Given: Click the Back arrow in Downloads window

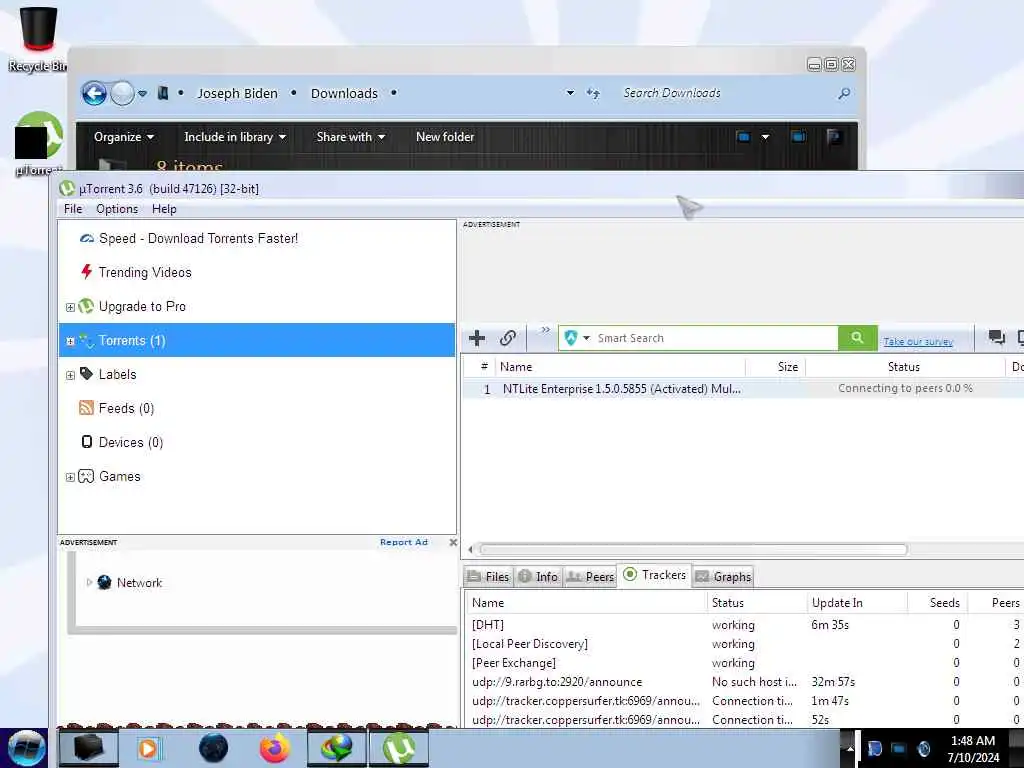Looking at the screenshot, I should (94, 93).
